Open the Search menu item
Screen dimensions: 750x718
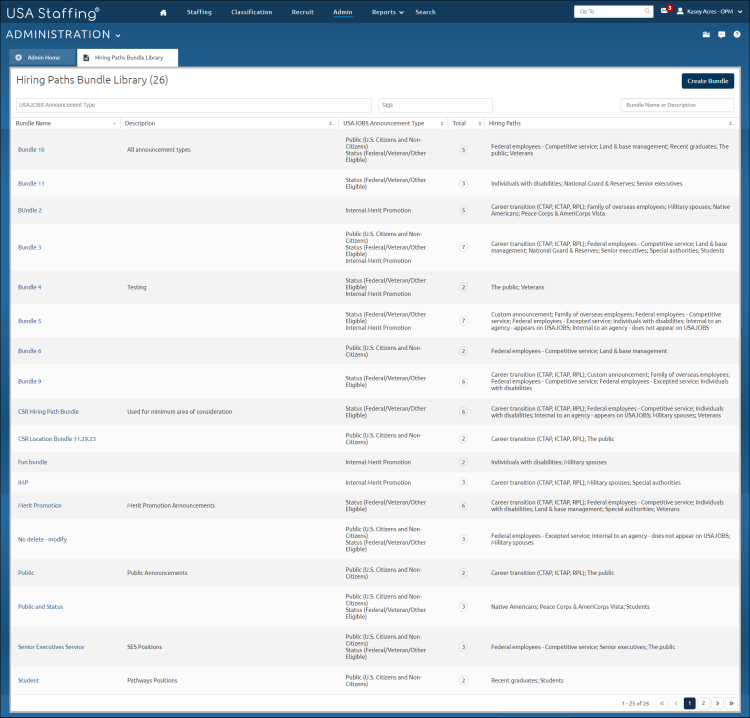point(425,12)
